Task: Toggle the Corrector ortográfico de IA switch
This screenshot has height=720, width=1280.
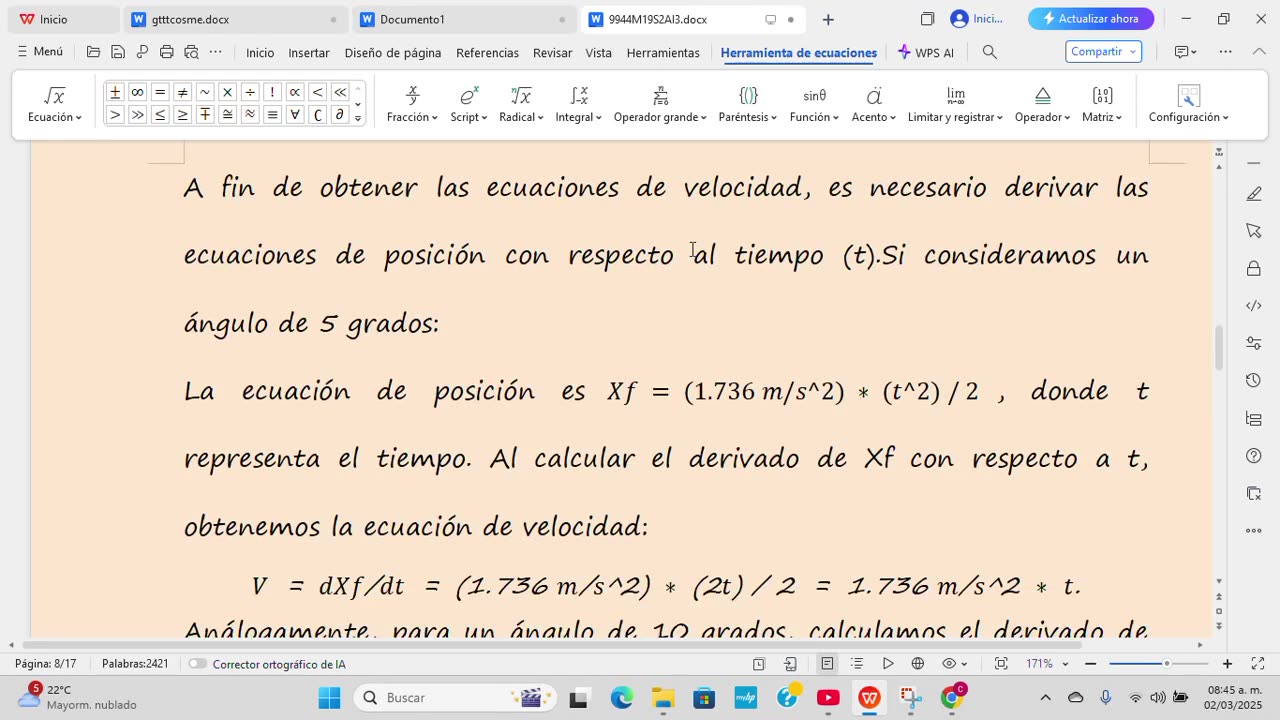Action: click(197, 664)
